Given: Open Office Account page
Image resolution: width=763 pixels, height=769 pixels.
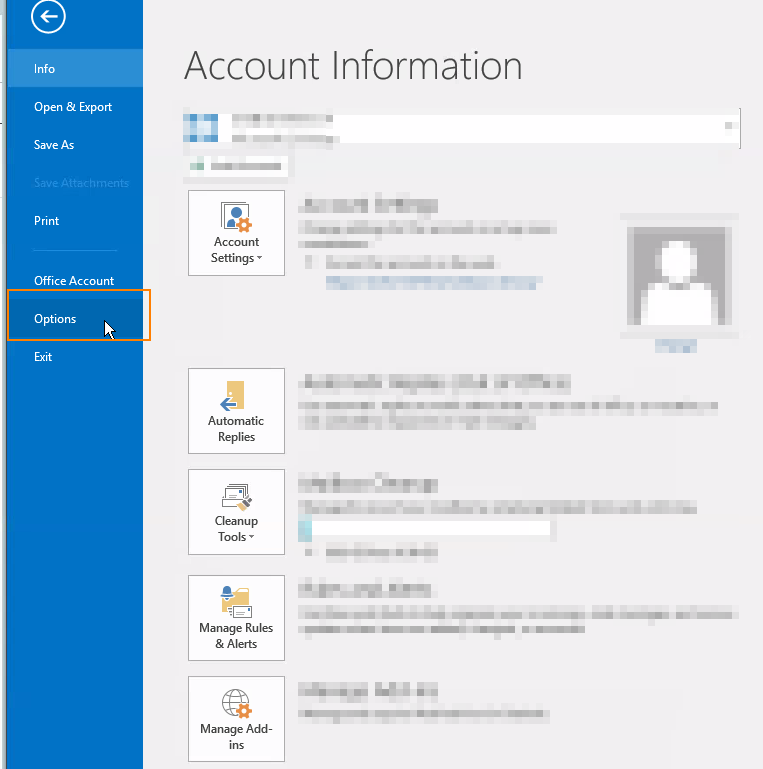Looking at the screenshot, I should pyautogui.click(x=75, y=281).
